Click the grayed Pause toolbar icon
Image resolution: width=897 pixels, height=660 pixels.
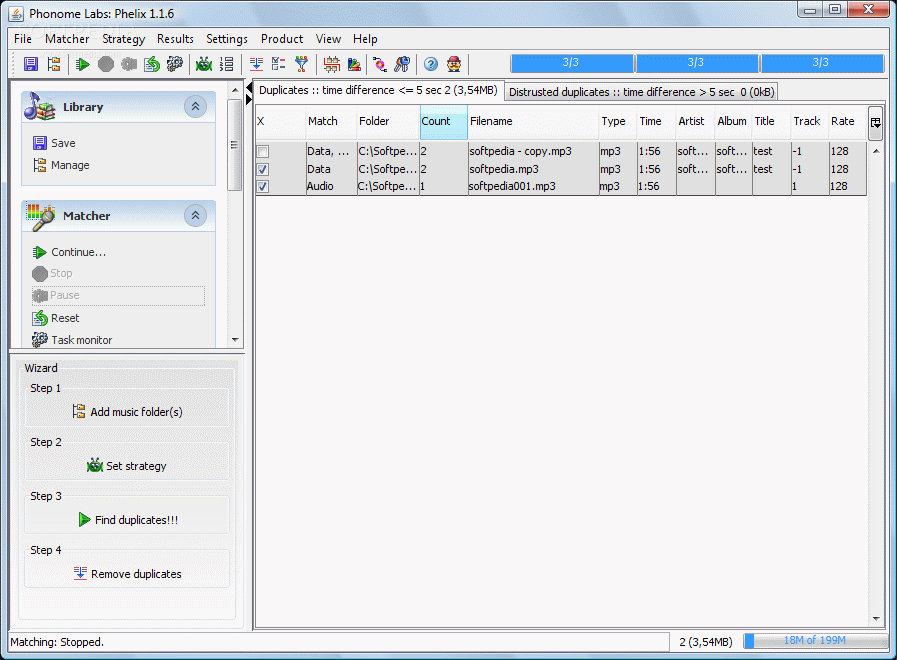(129, 64)
